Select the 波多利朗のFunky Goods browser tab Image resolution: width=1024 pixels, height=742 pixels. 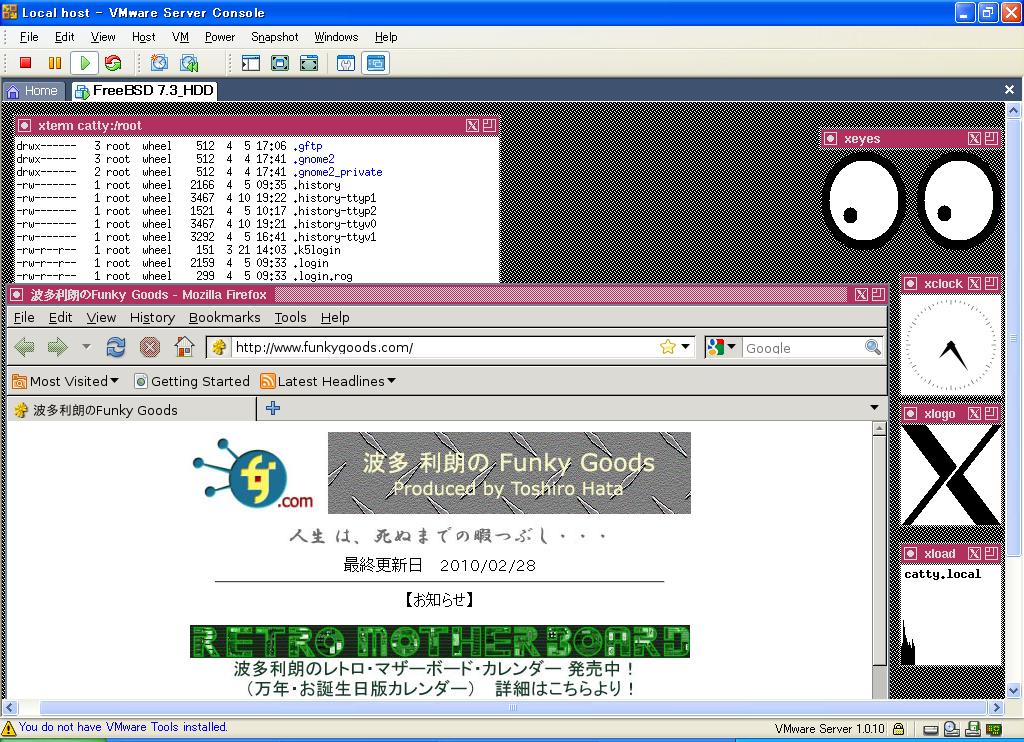131,410
